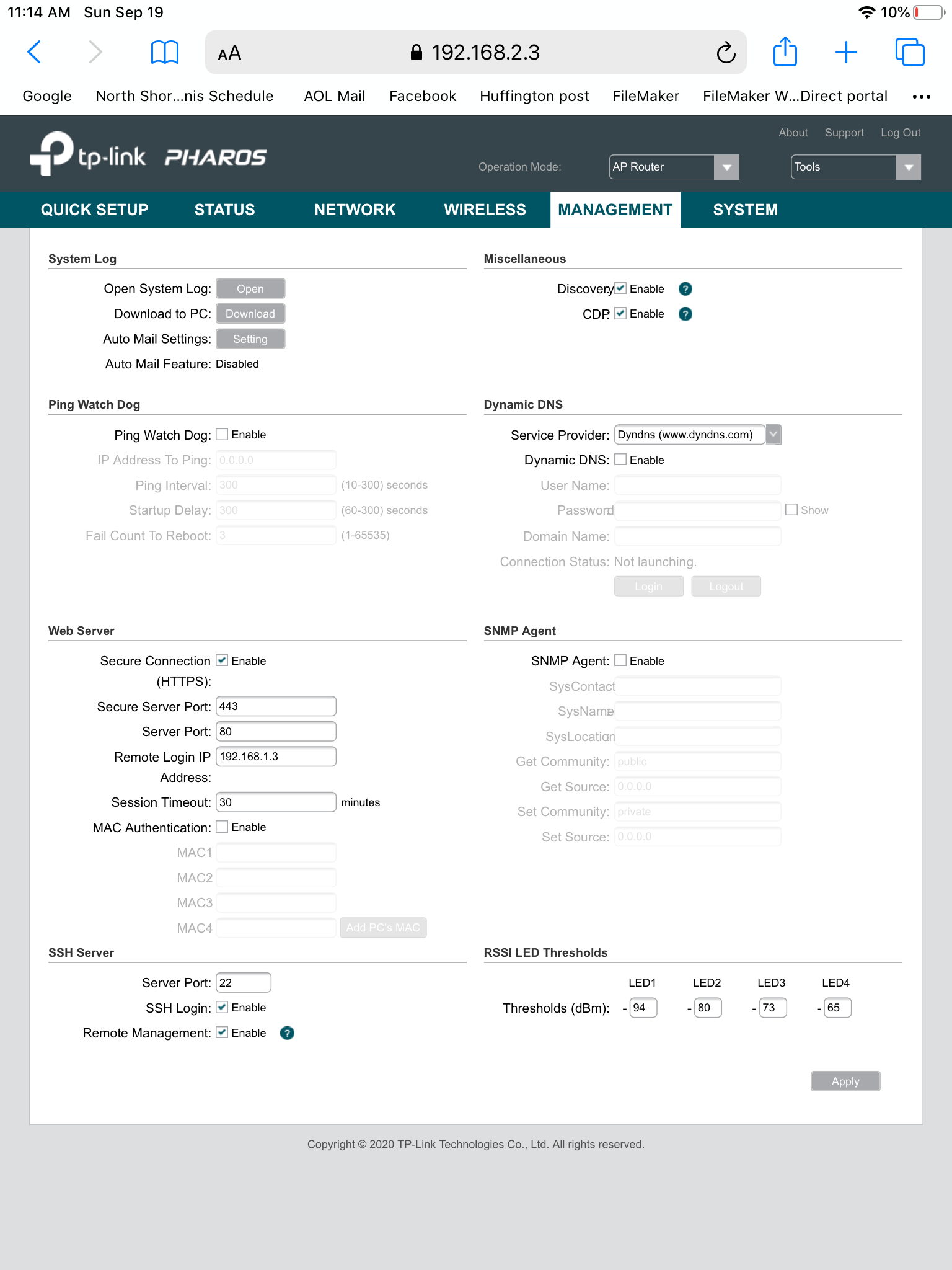Open the Facebook bookmark
The image size is (952, 1270).
(423, 96)
